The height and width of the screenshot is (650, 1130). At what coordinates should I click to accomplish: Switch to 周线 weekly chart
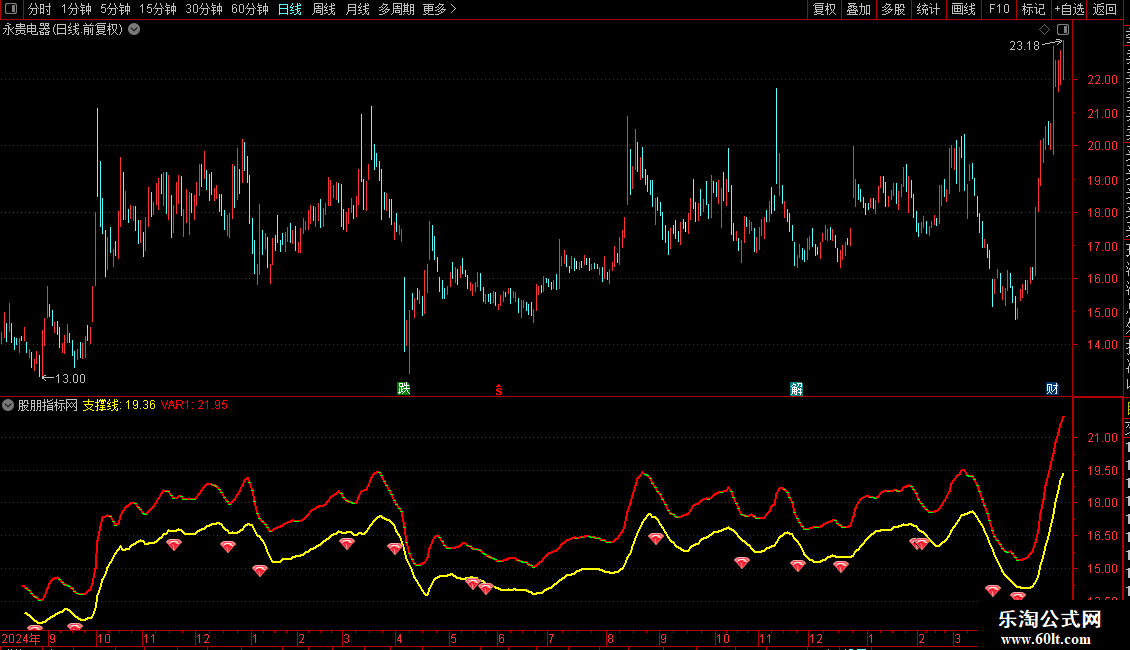click(324, 9)
